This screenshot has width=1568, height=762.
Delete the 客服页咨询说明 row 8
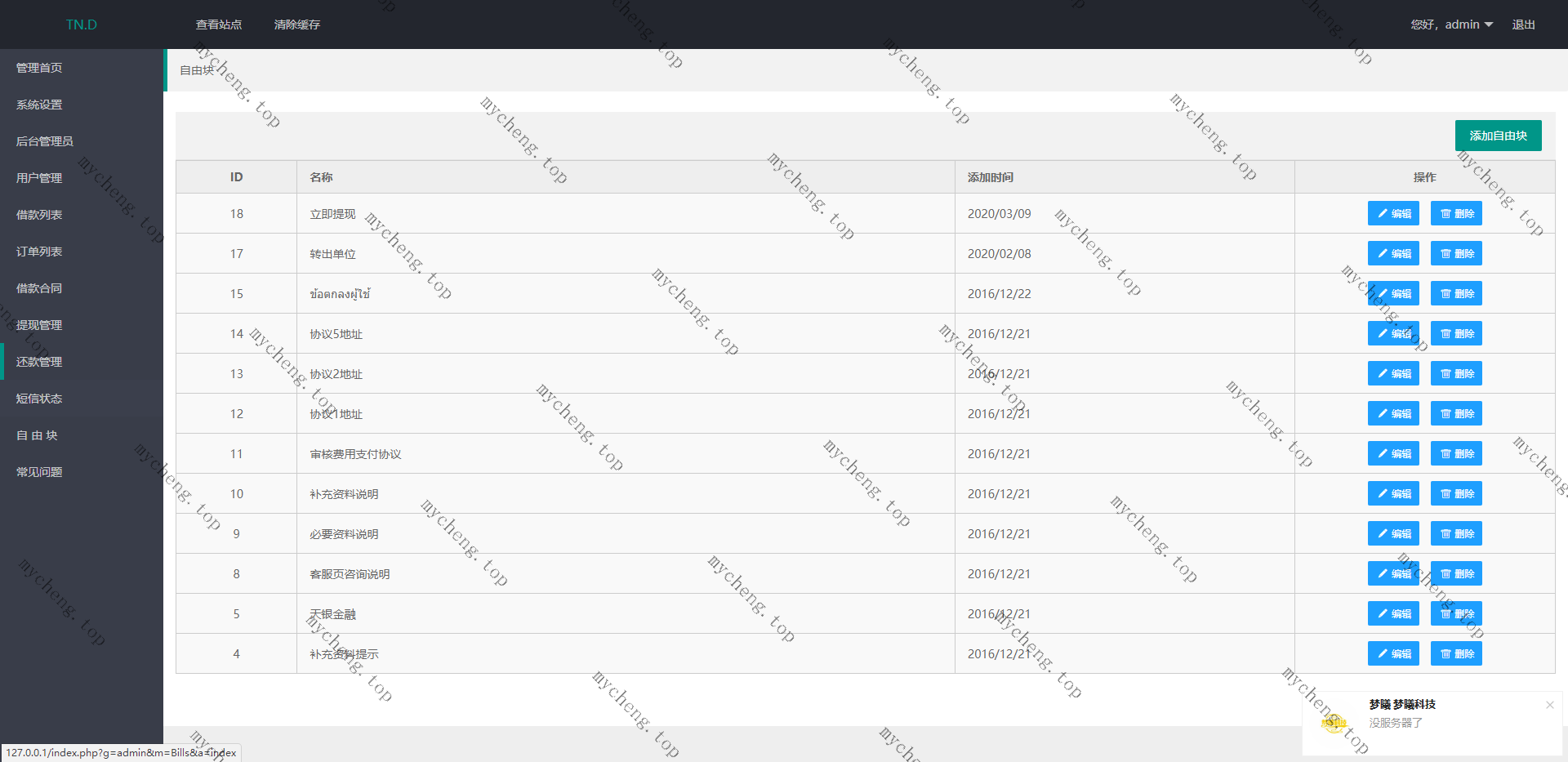[1456, 573]
